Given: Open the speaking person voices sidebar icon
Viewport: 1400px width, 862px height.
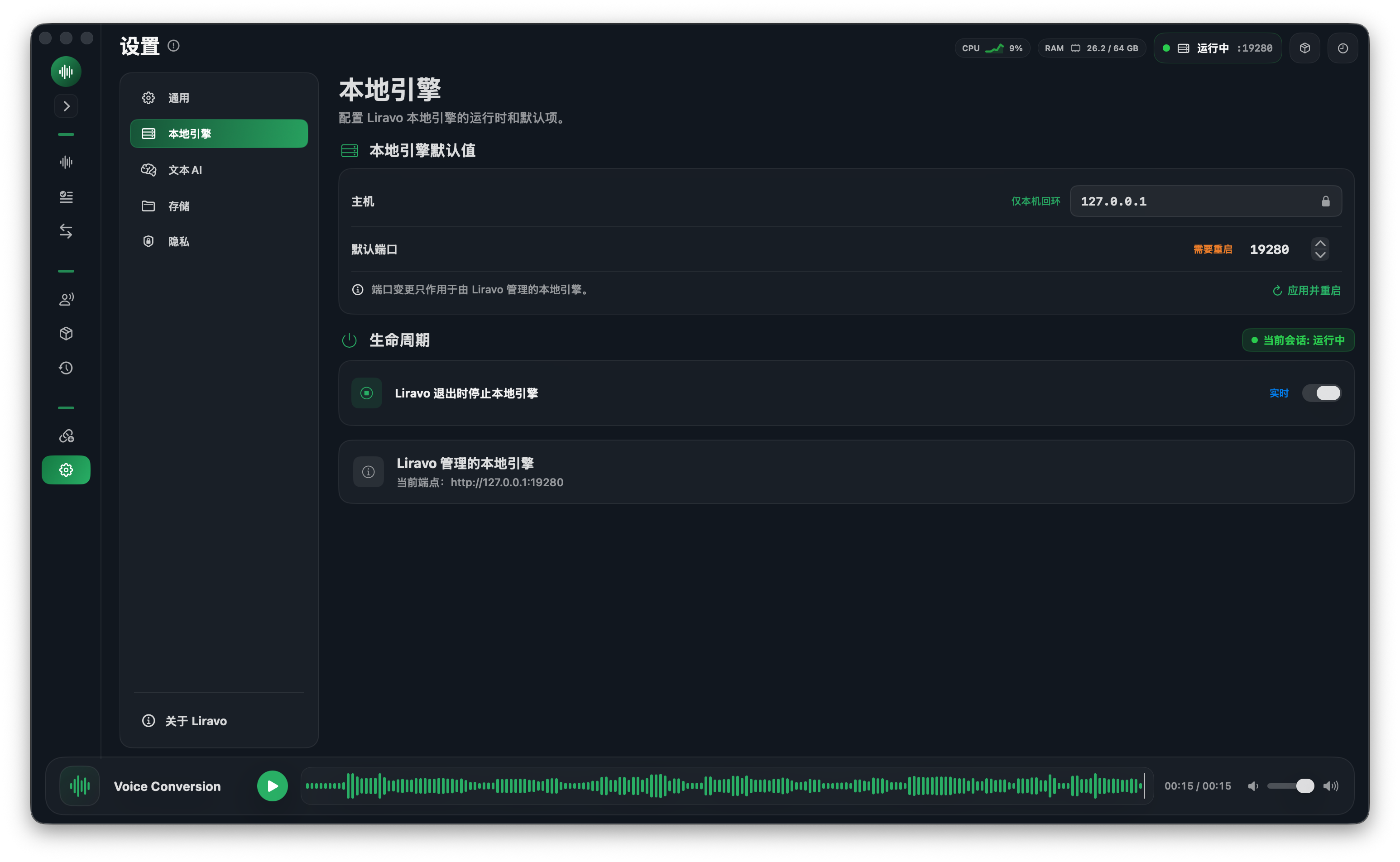Looking at the screenshot, I should 66,299.
